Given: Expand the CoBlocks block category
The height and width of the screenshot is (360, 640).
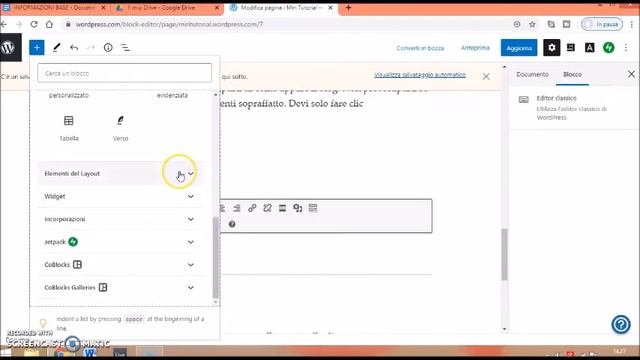Looking at the screenshot, I should coord(121,265).
